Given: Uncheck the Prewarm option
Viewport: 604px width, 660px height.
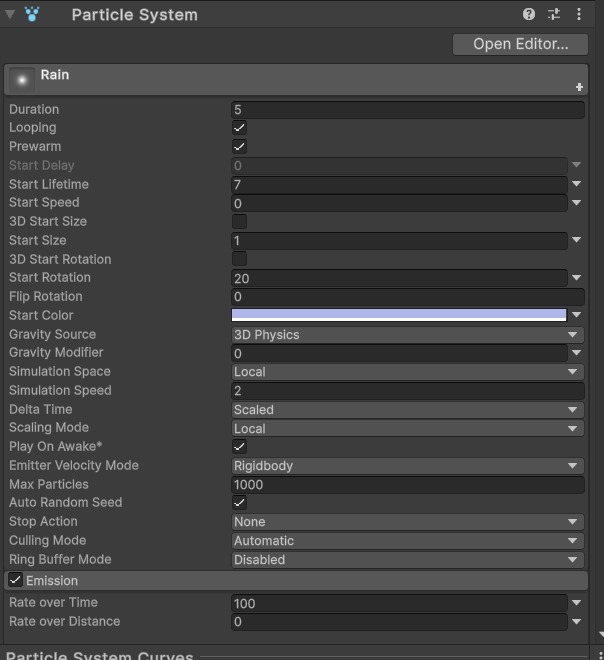Looking at the screenshot, I should [239, 146].
